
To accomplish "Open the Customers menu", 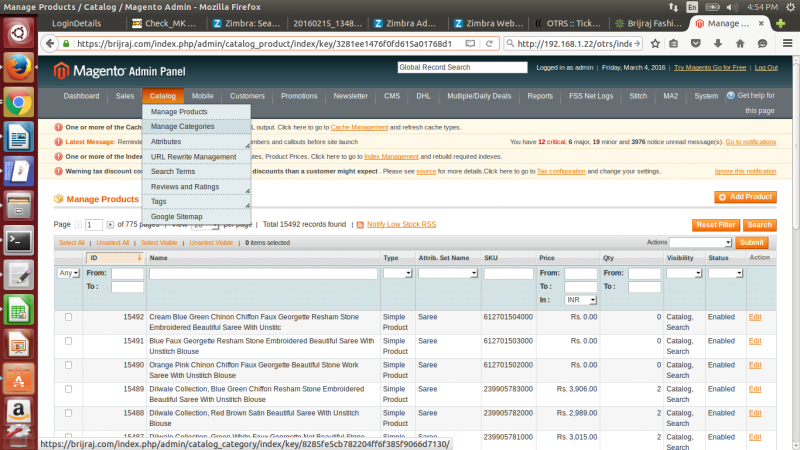I will pyautogui.click(x=247, y=96).
